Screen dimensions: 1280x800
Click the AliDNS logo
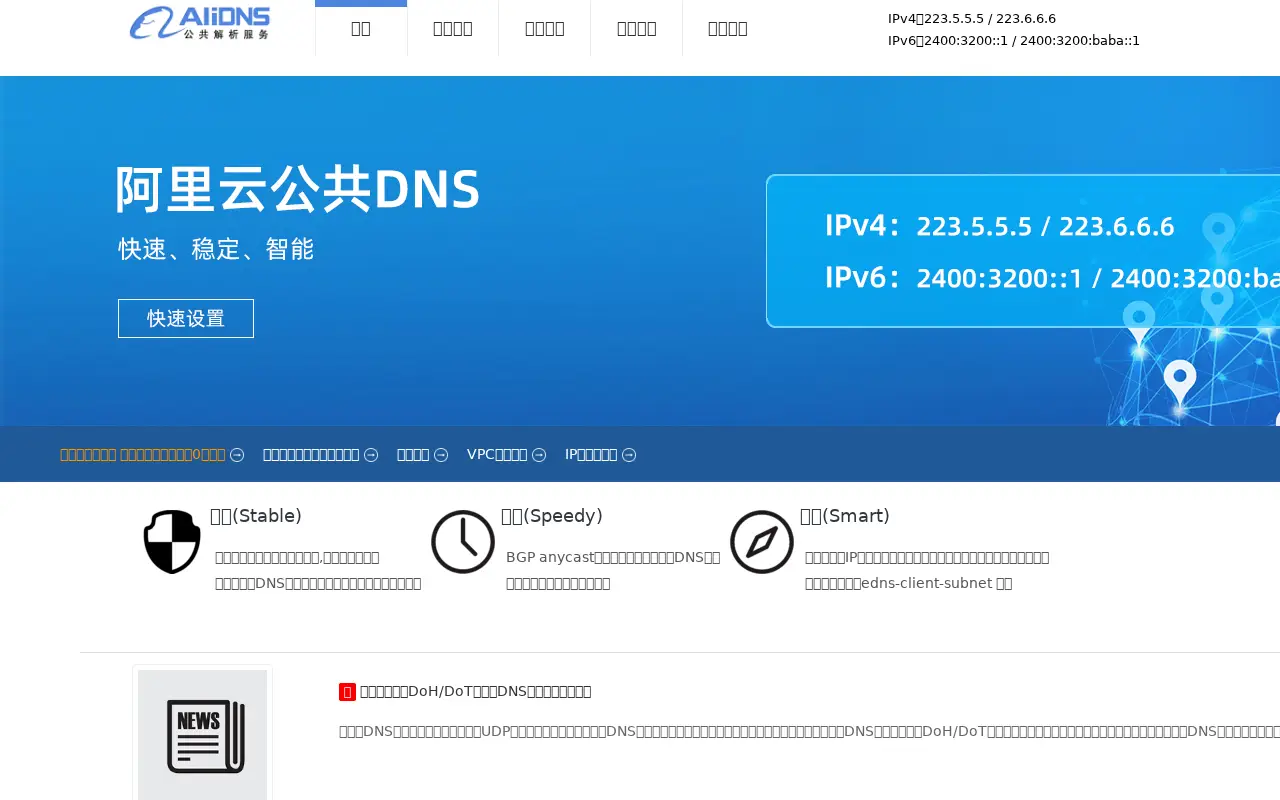[x=200, y=22]
